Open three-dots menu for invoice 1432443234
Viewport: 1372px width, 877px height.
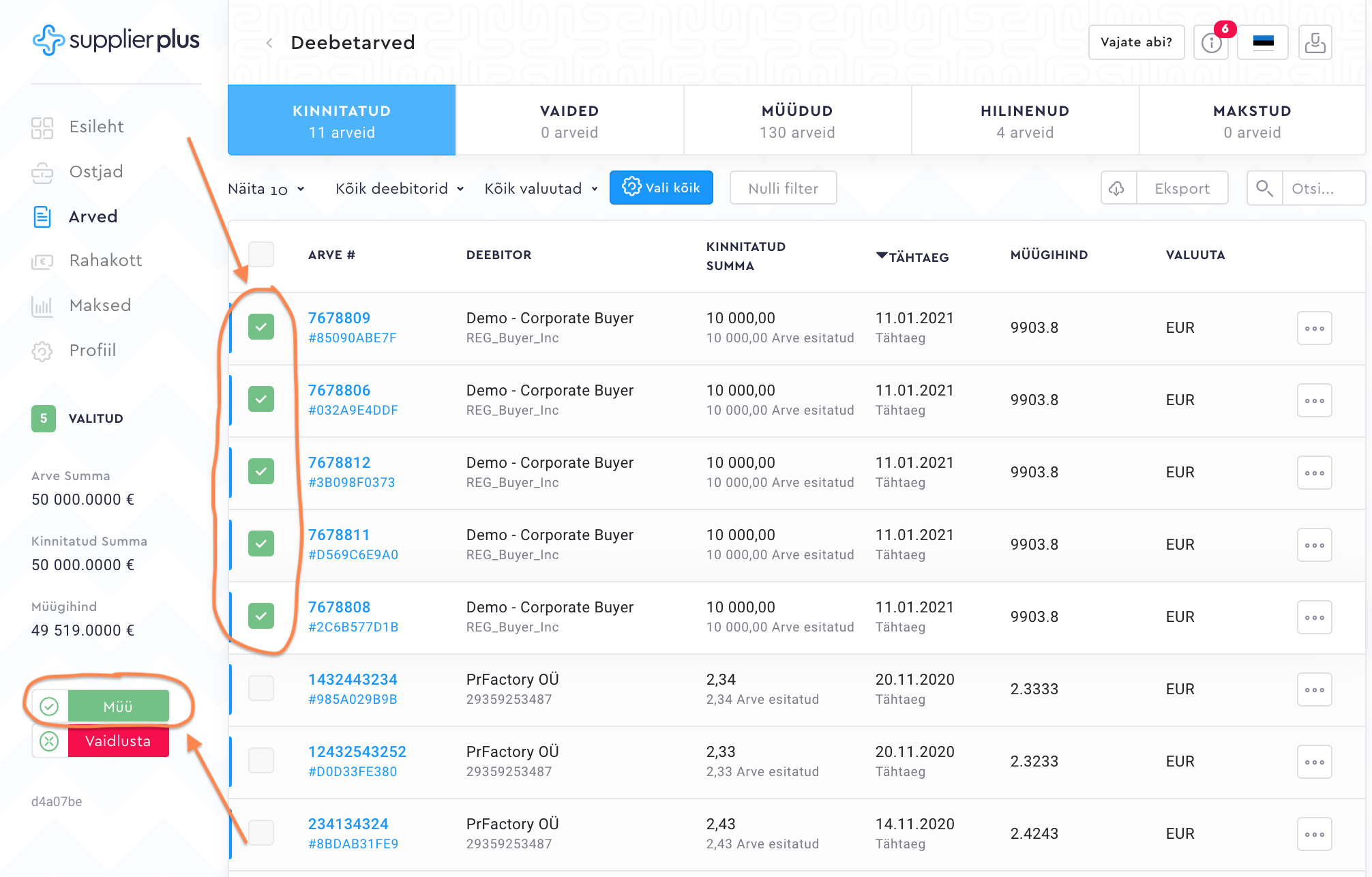coord(1314,689)
